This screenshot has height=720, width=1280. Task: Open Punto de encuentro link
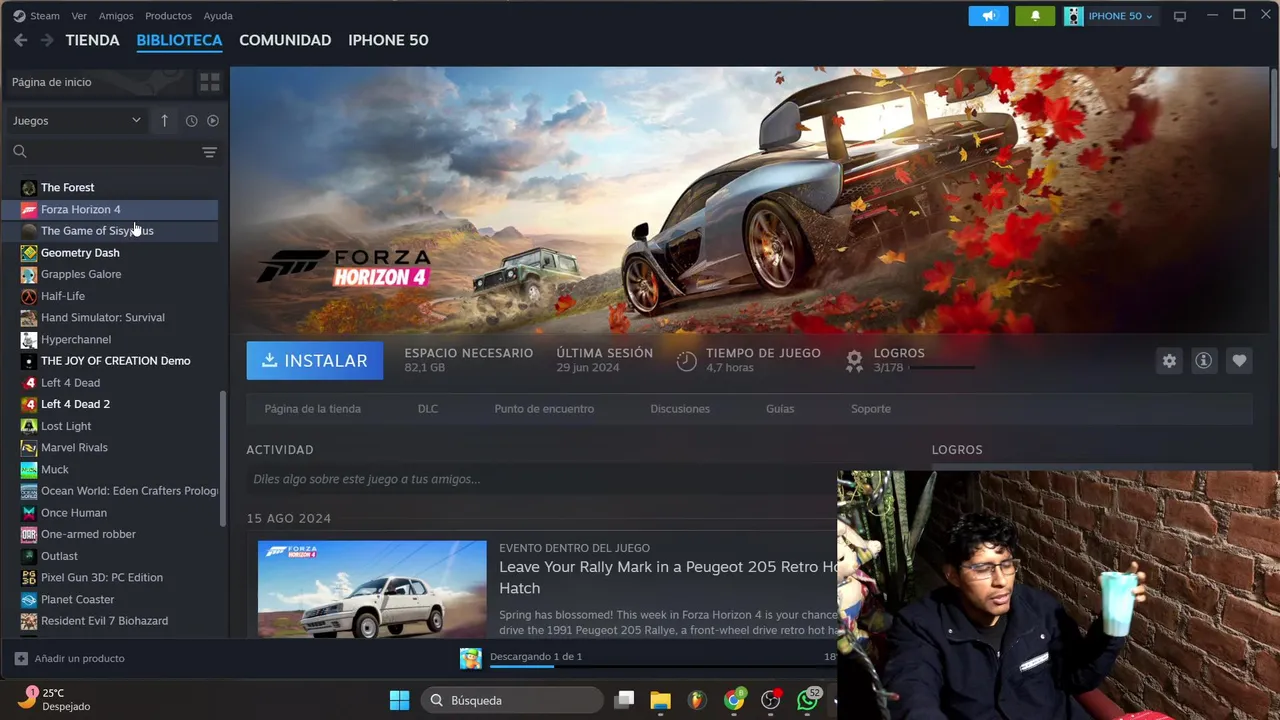point(544,409)
